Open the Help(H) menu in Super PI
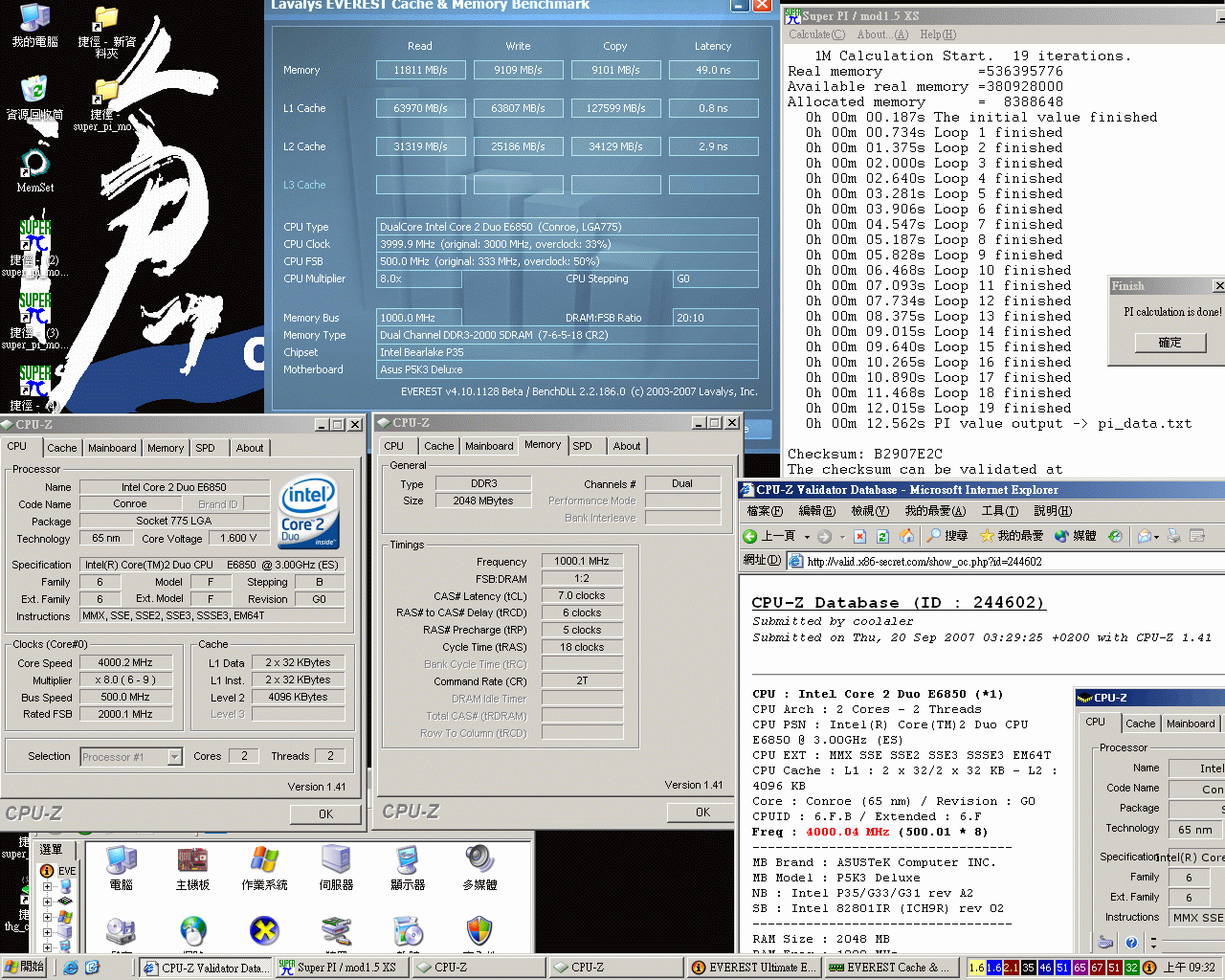 [x=938, y=34]
